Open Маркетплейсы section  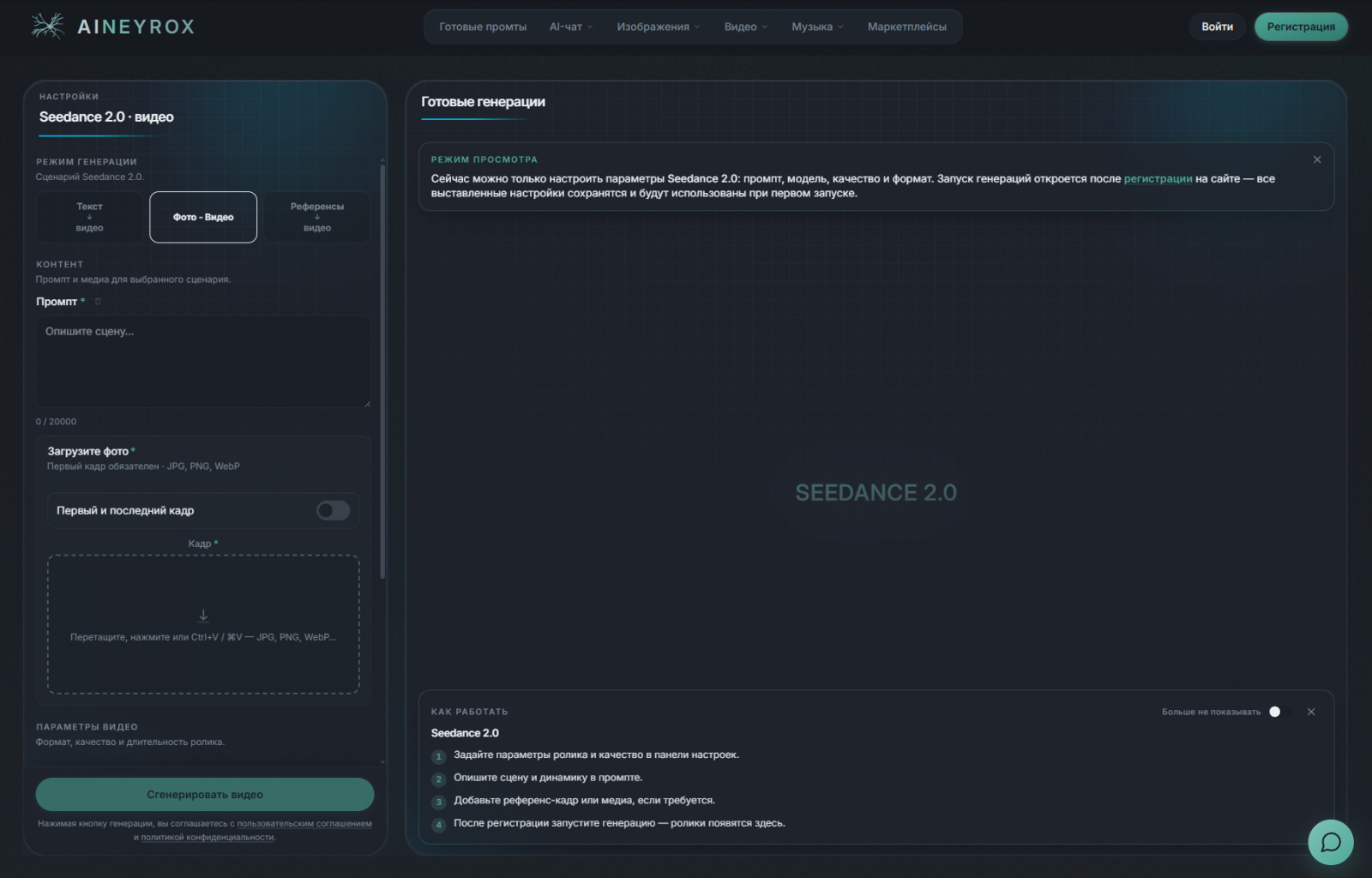click(906, 27)
